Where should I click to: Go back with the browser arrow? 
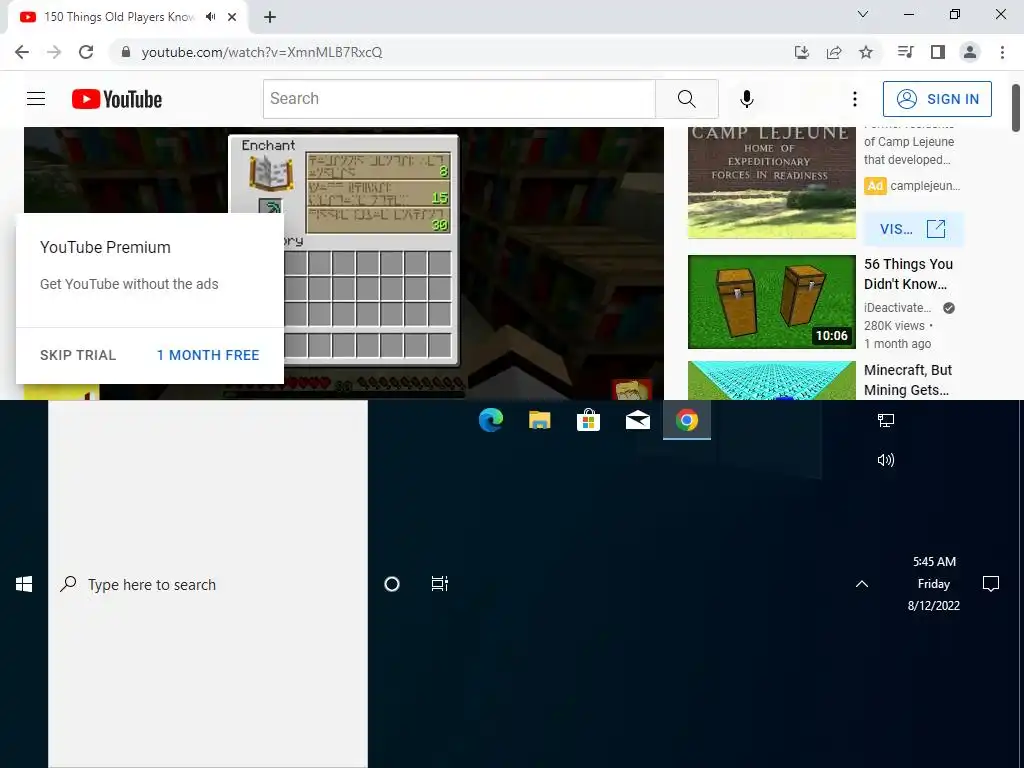22,52
